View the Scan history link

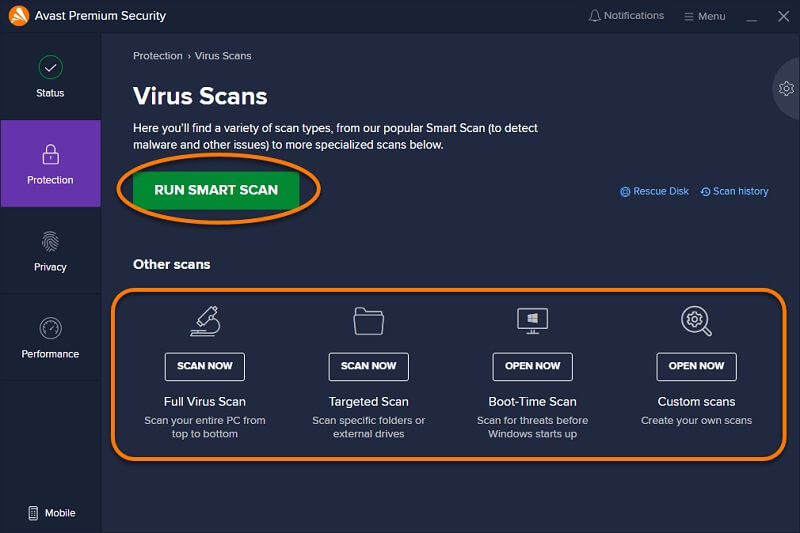pyautogui.click(x=740, y=191)
